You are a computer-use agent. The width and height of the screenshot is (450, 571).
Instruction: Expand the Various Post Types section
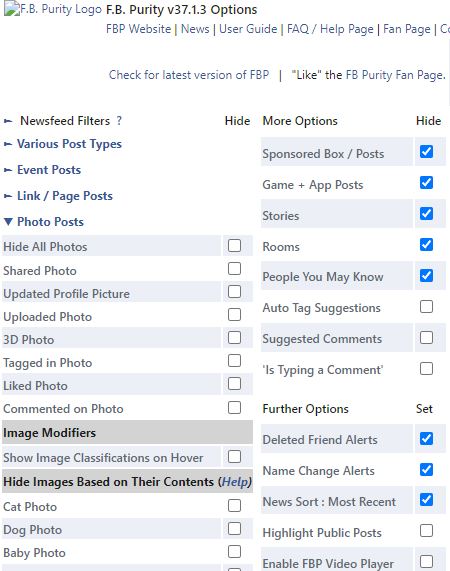tap(69, 144)
